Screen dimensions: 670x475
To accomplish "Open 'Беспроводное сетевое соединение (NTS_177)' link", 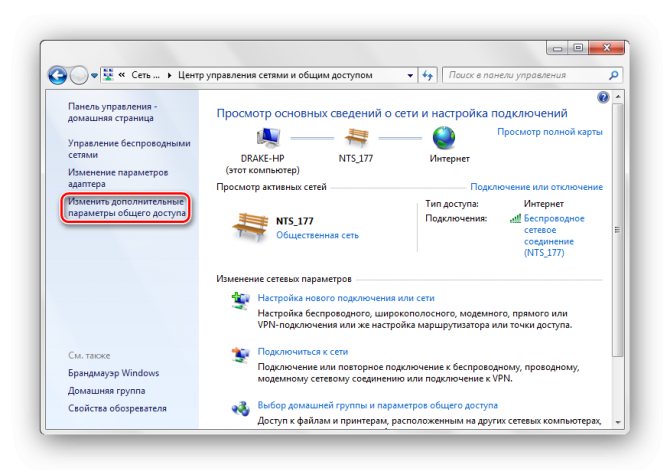I will pyautogui.click(x=554, y=235).
